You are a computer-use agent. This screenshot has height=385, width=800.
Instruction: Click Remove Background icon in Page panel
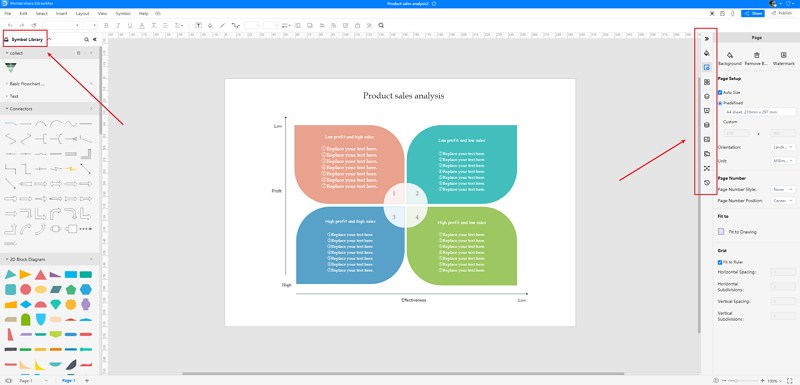(757, 55)
